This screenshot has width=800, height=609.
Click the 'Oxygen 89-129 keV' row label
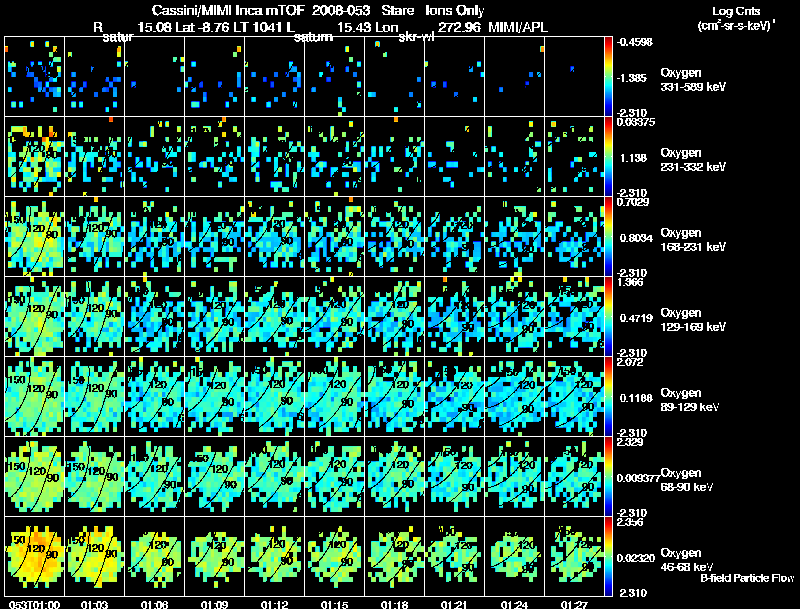(690, 400)
